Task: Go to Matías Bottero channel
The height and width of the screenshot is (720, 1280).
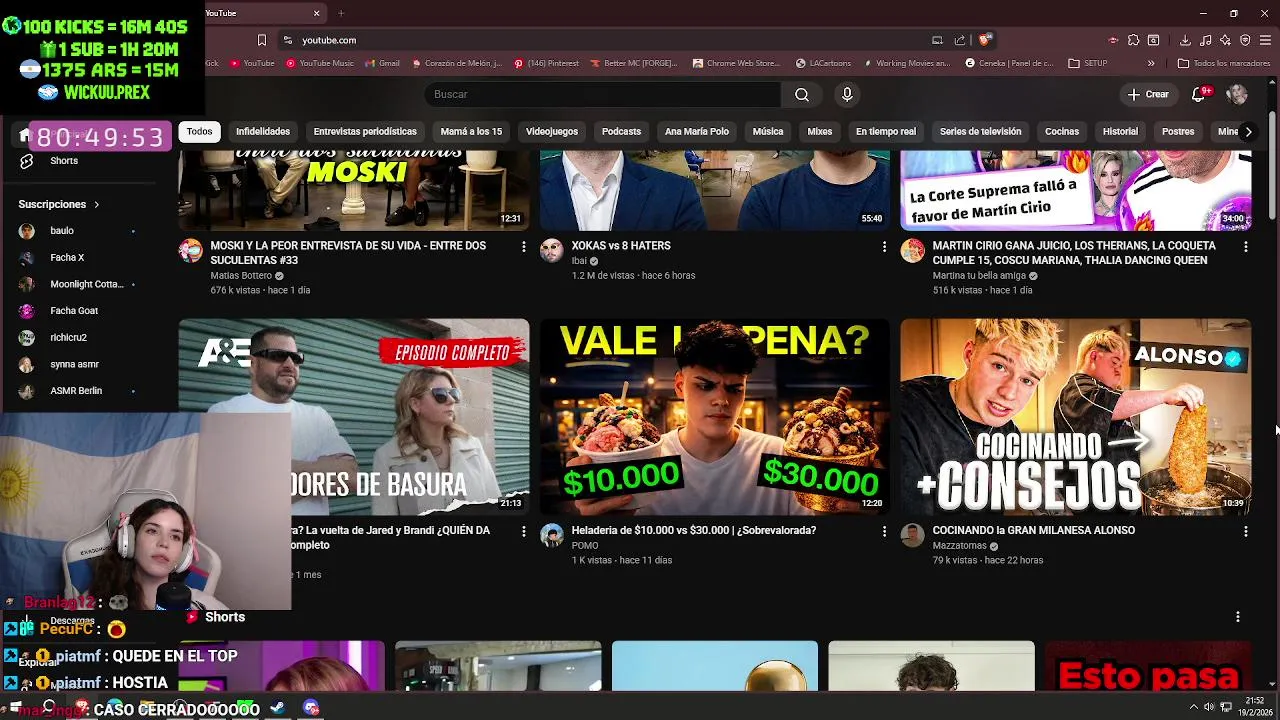Action: click(241, 275)
